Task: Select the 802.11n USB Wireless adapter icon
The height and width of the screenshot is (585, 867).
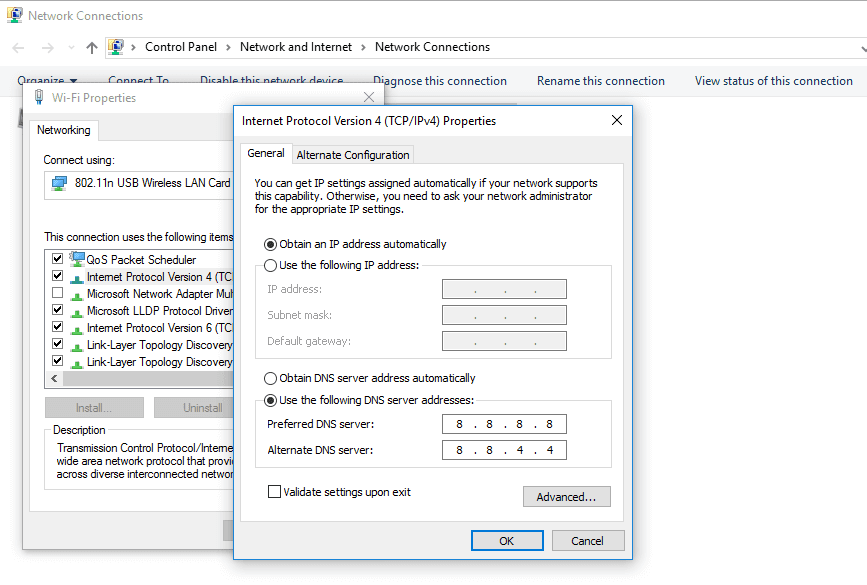Action: [x=59, y=183]
